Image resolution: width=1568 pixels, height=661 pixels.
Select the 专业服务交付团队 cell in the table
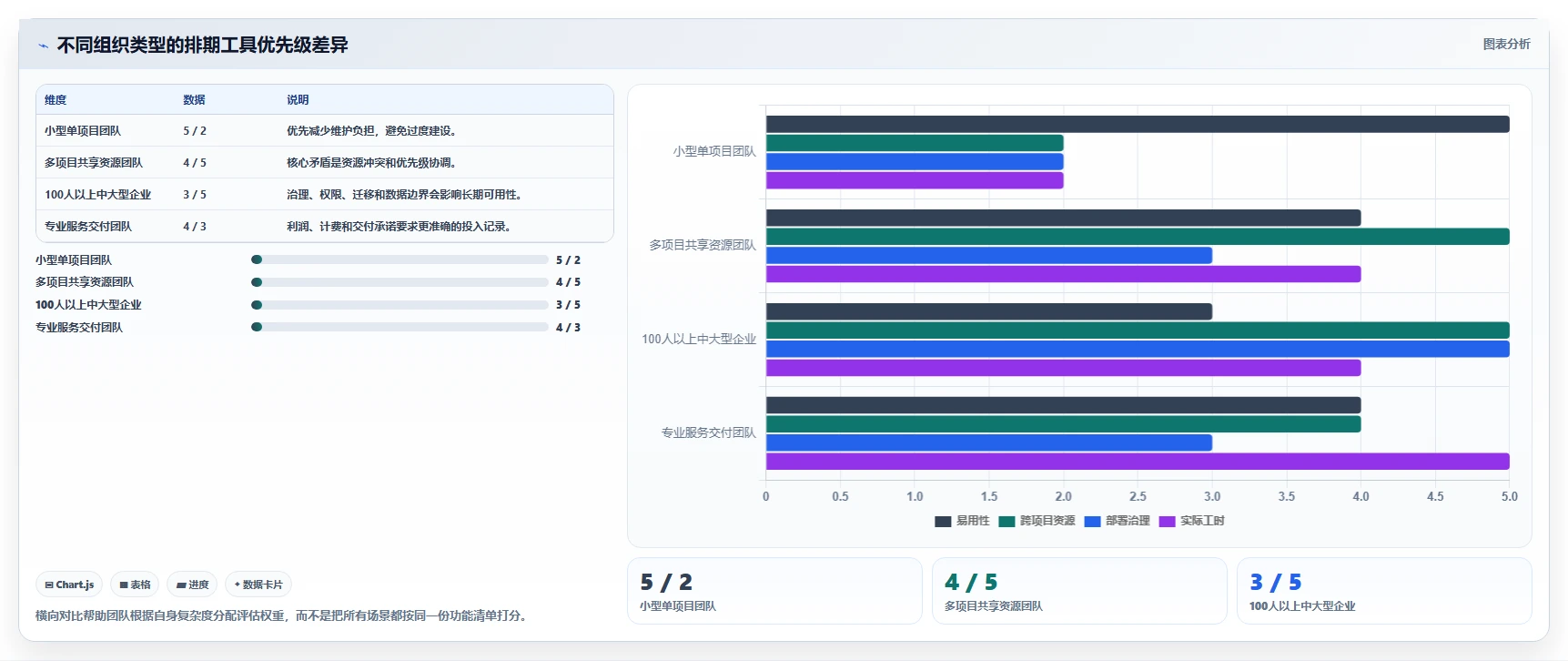click(x=88, y=227)
